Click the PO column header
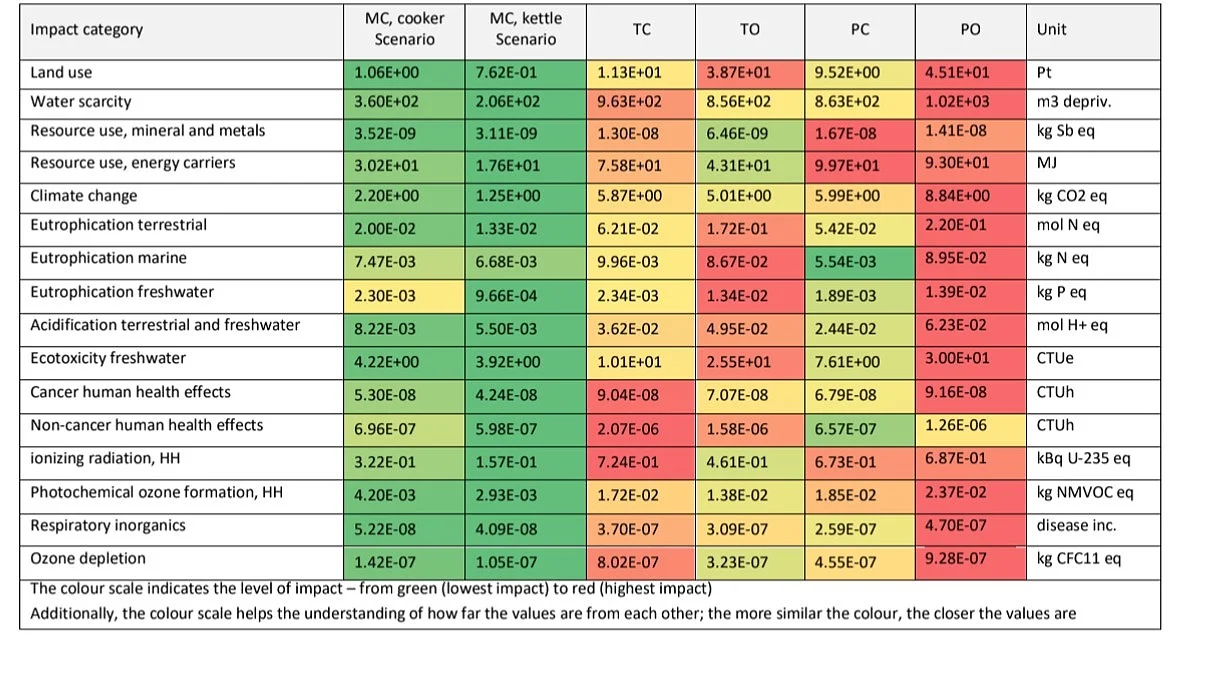Viewport: 1205px width, 676px height. 970,30
